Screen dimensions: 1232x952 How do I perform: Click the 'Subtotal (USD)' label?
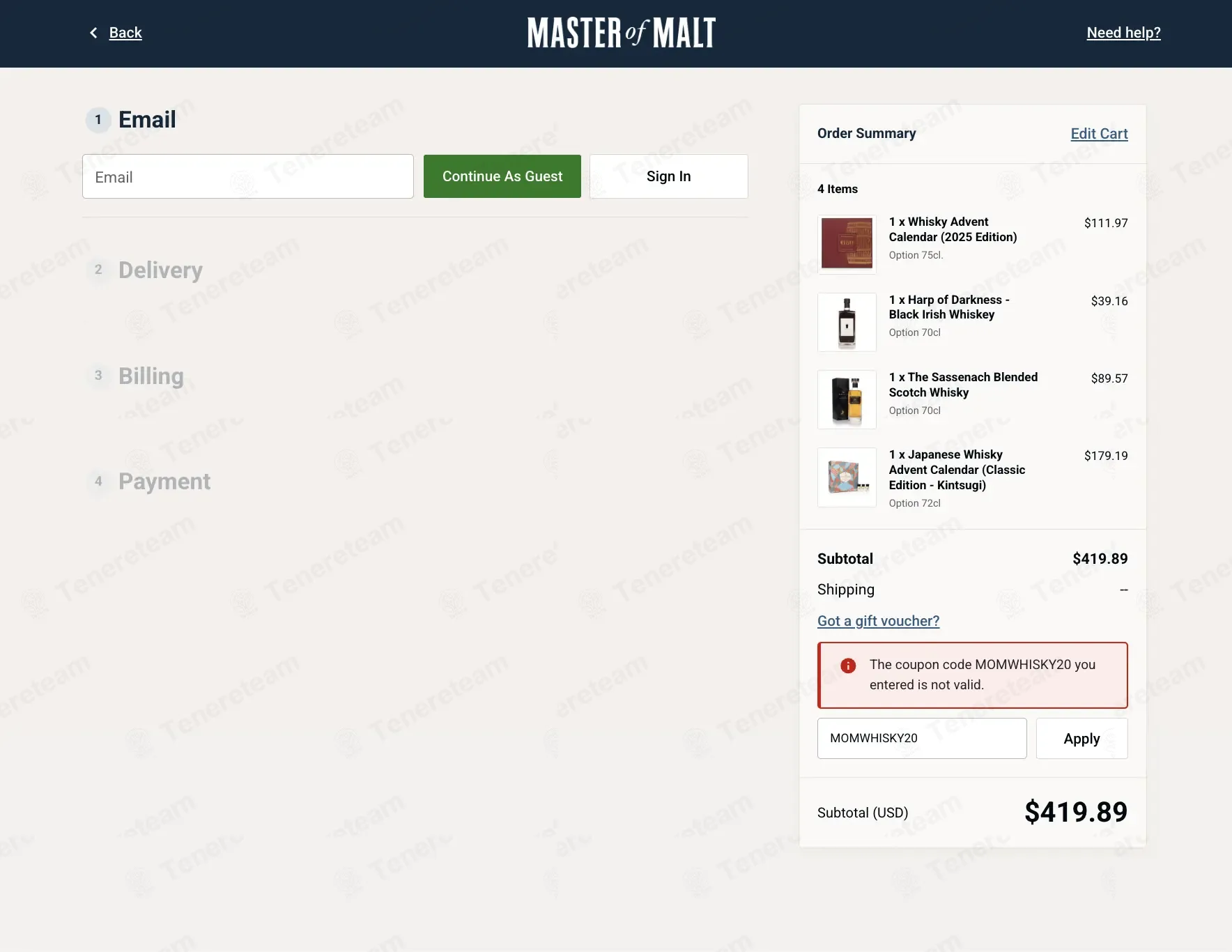pyautogui.click(x=863, y=813)
